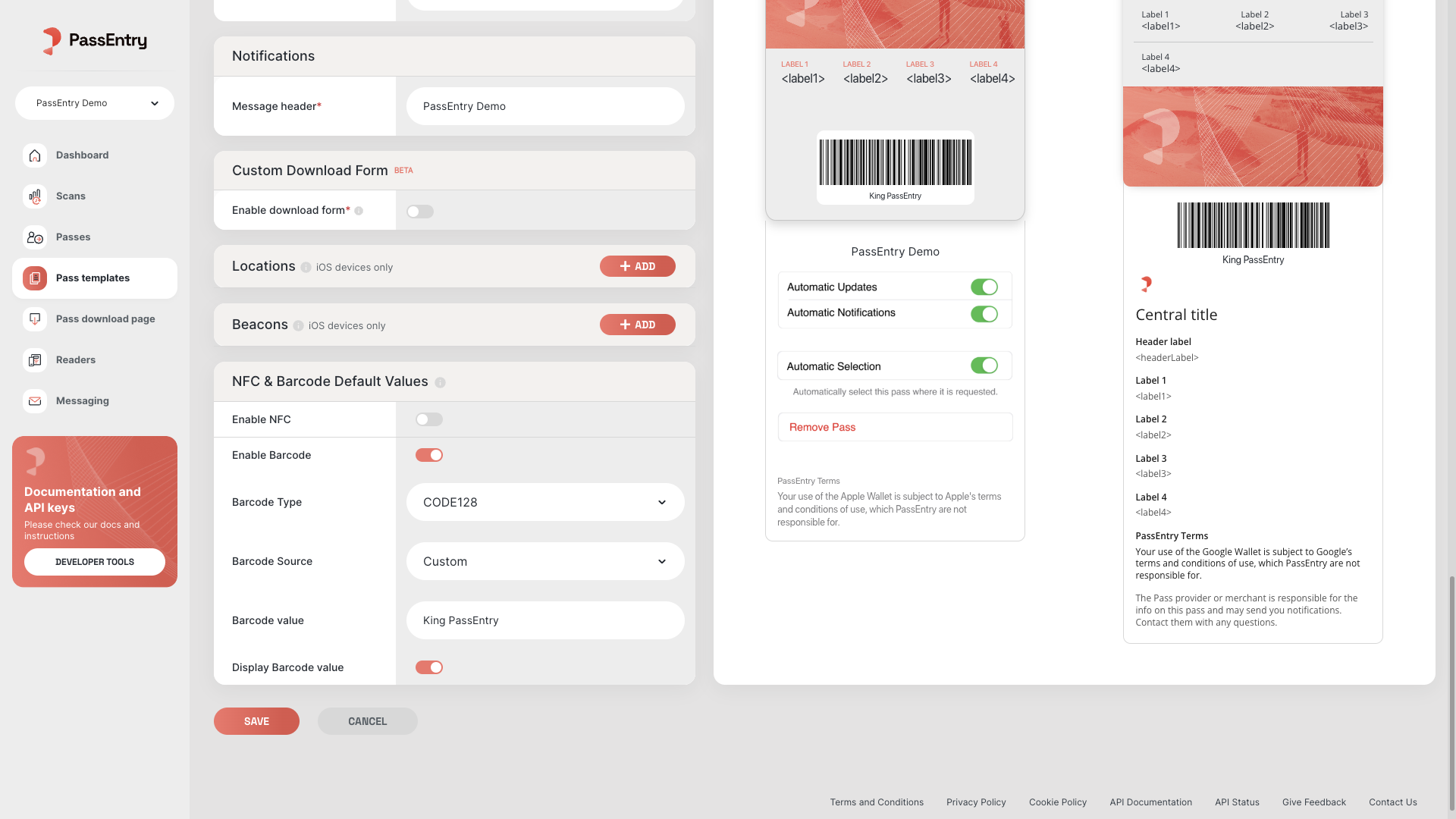Image resolution: width=1456 pixels, height=819 pixels.
Task: Click the page vertical scrollbar
Action: 1451,692
